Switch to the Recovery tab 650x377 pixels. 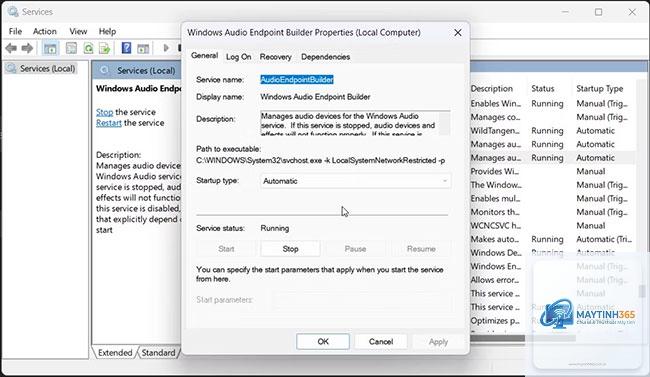275,57
